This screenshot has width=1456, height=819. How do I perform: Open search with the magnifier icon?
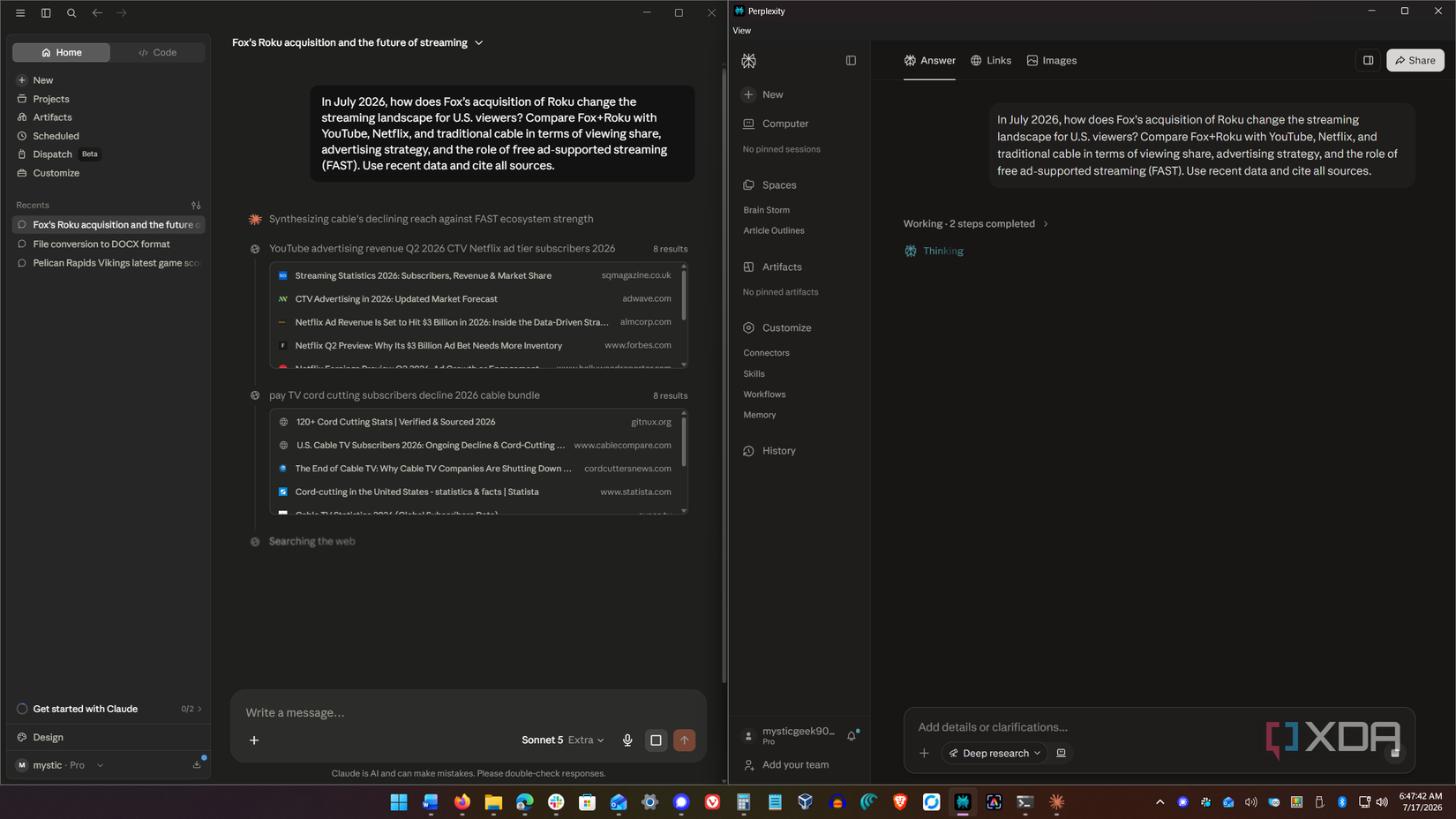[x=71, y=13]
